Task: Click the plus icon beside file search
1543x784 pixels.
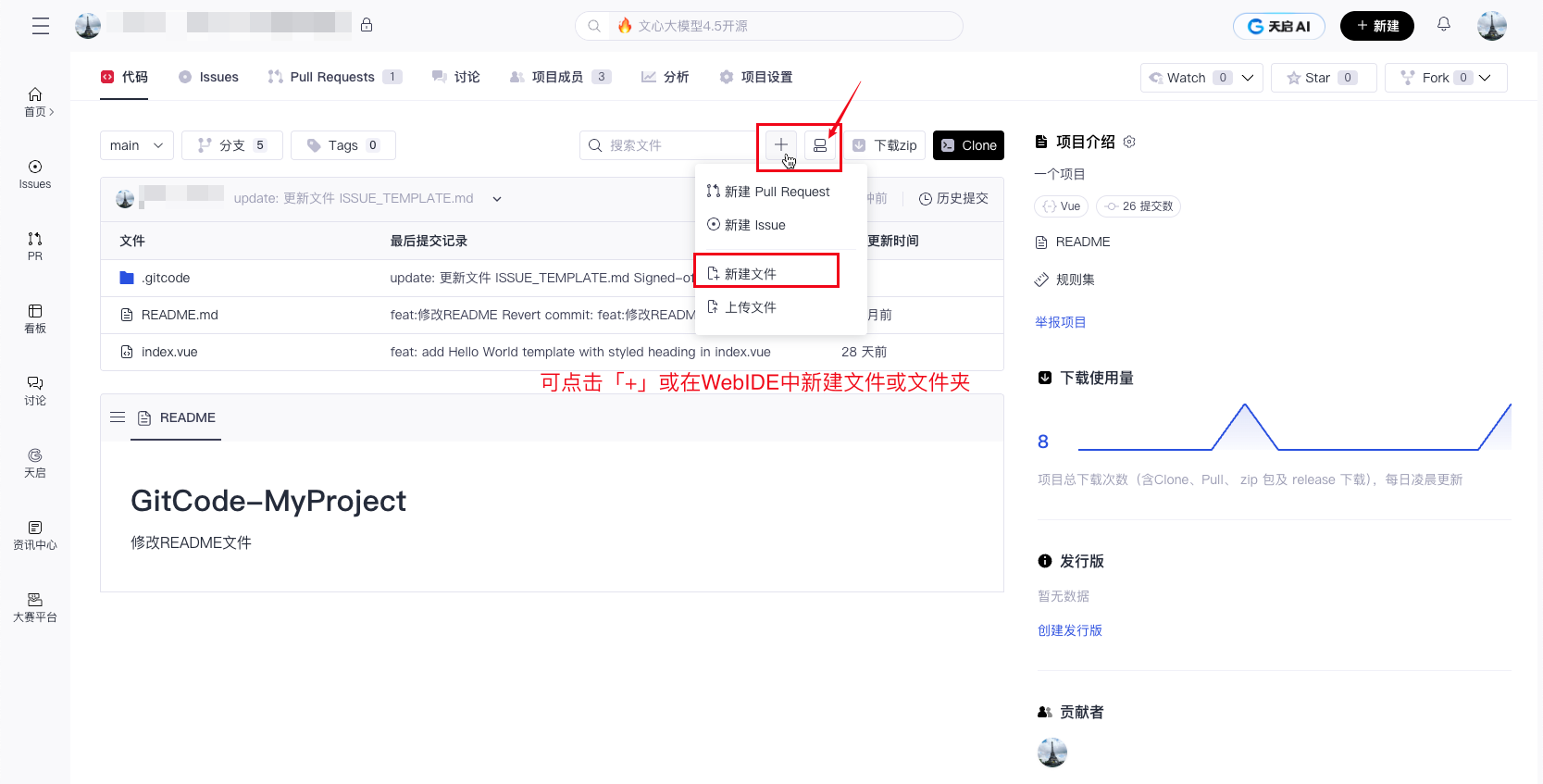Action: 781,145
